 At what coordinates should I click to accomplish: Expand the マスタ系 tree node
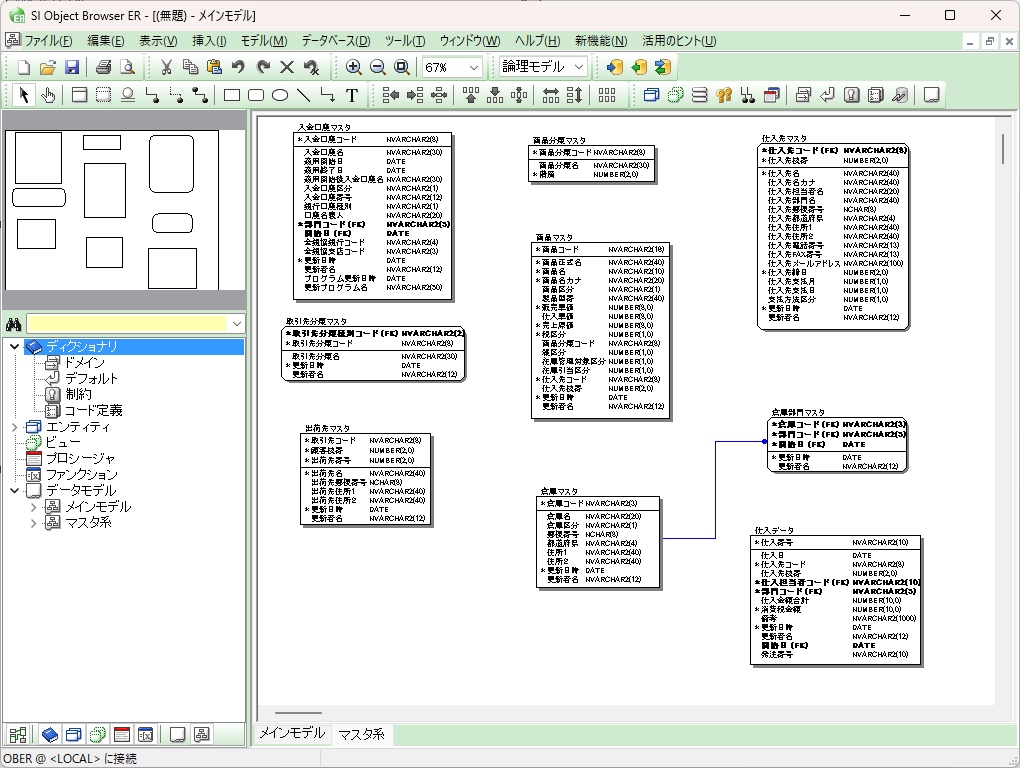click(x=34, y=523)
